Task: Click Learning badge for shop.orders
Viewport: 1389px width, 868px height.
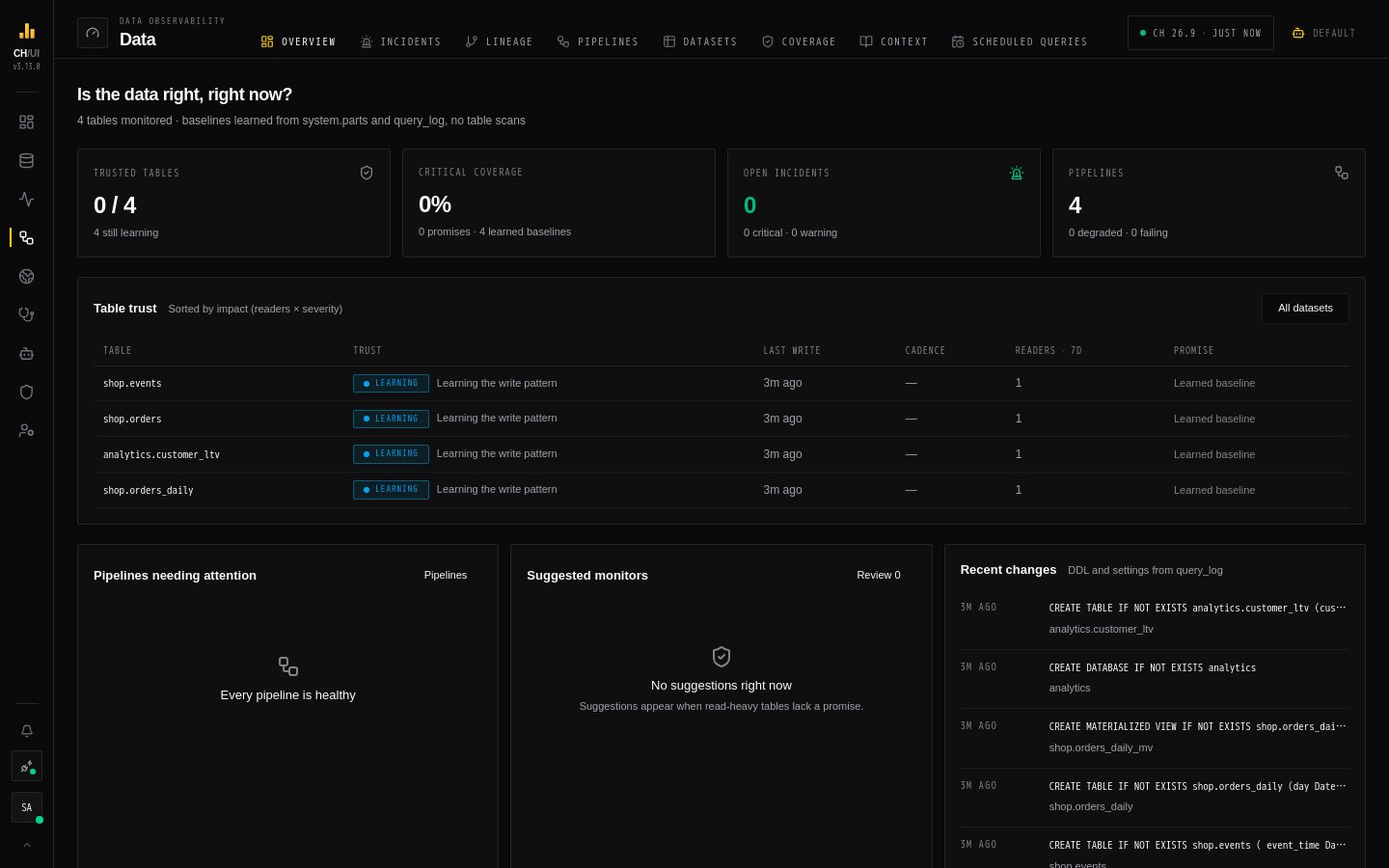Action: pos(391,419)
